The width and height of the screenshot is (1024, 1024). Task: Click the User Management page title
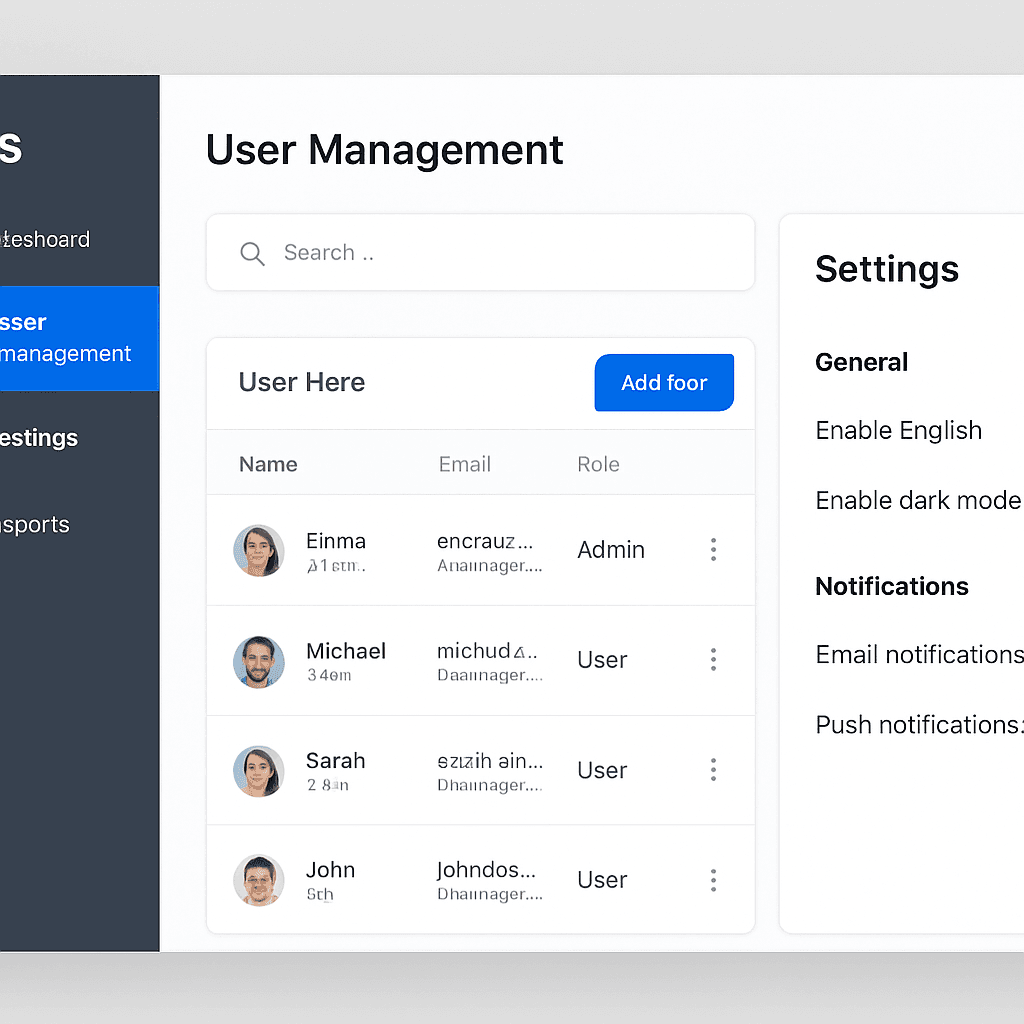384,151
